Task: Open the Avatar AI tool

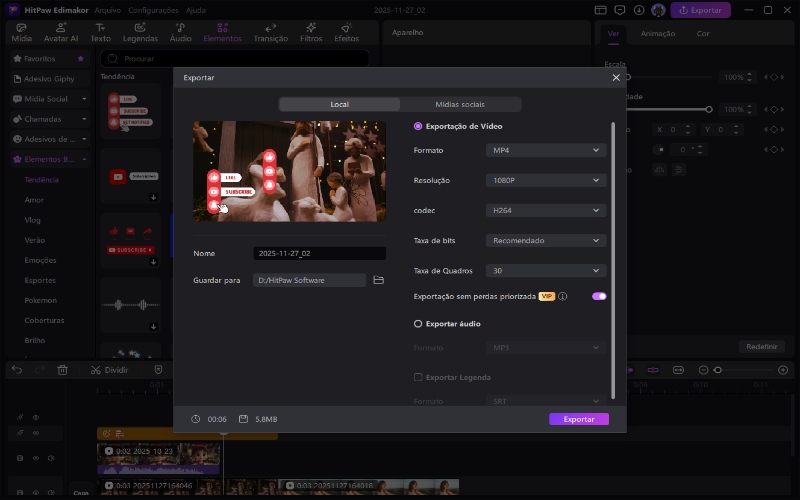Action: coord(60,32)
